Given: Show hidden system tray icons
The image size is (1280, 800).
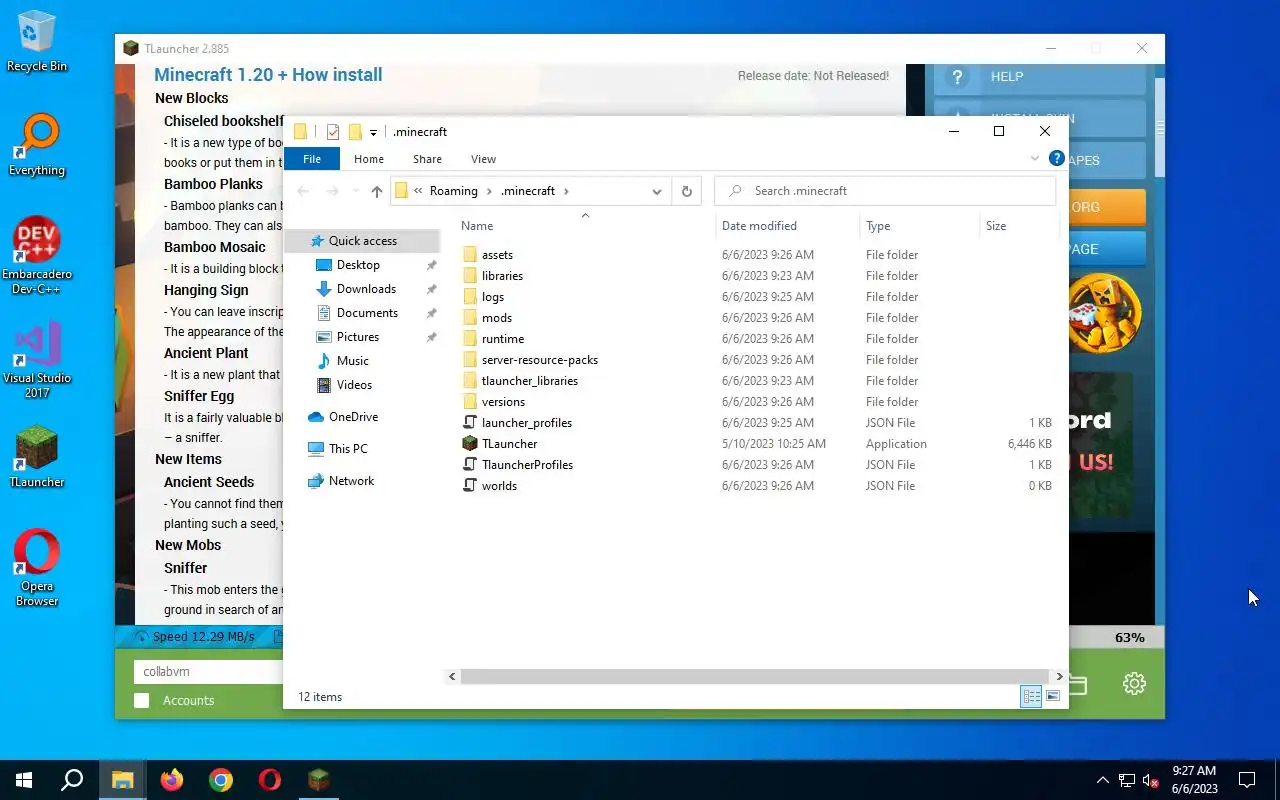Looking at the screenshot, I should pos(1102,780).
